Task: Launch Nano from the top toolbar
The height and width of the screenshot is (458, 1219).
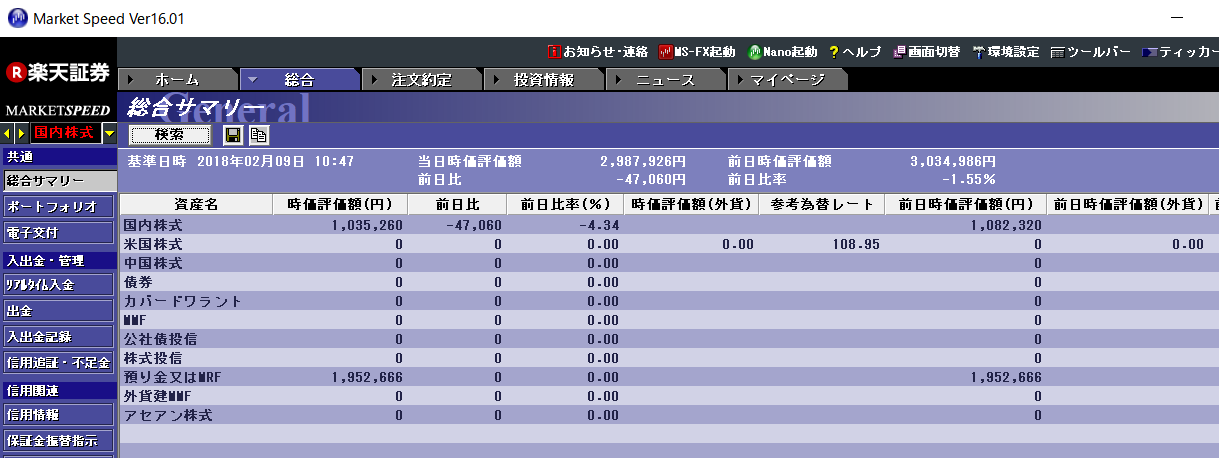Action: tap(783, 51)
